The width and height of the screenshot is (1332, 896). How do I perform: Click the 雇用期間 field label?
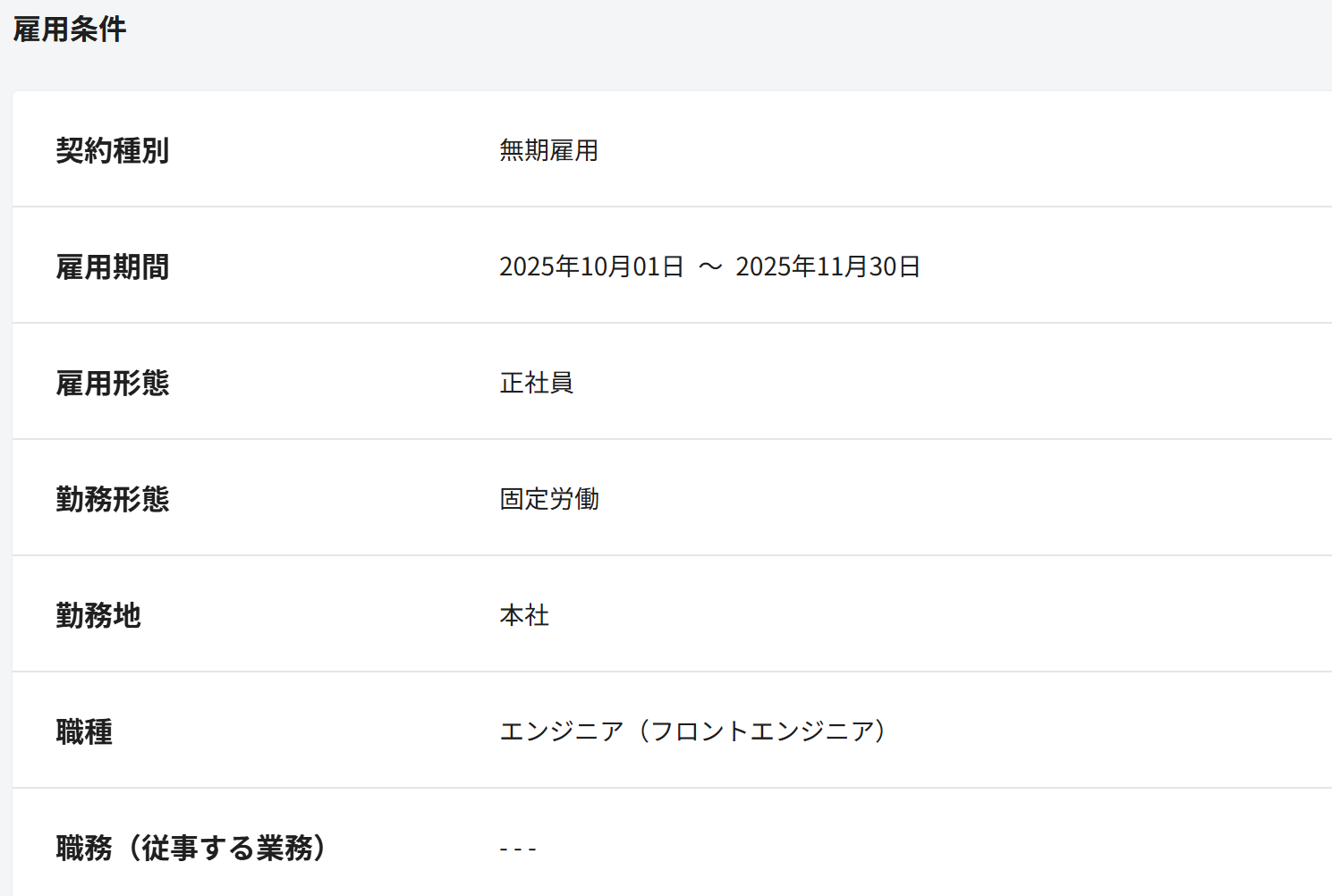pos(112,266)
